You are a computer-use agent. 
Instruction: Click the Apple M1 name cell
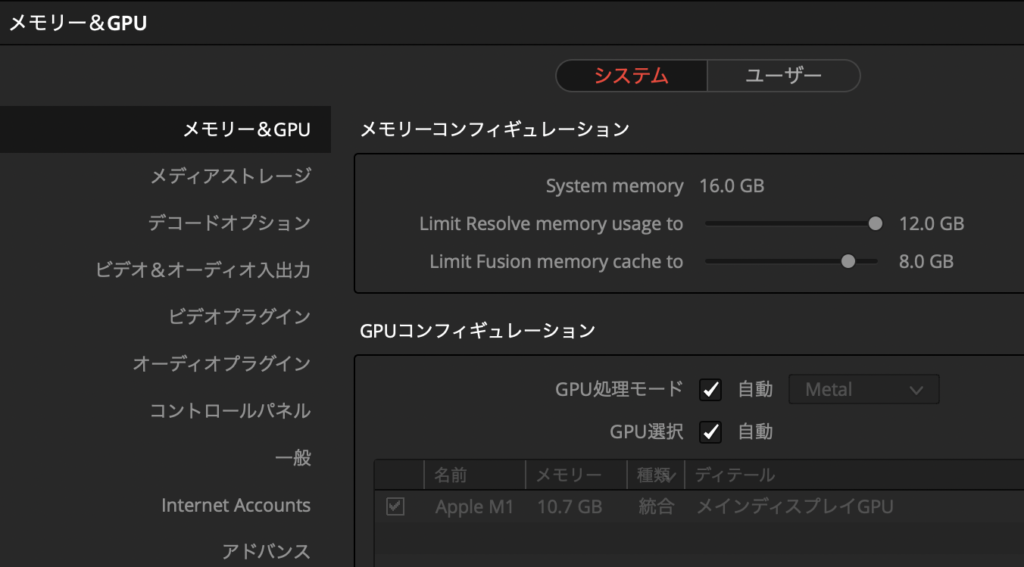coord(475,507)
